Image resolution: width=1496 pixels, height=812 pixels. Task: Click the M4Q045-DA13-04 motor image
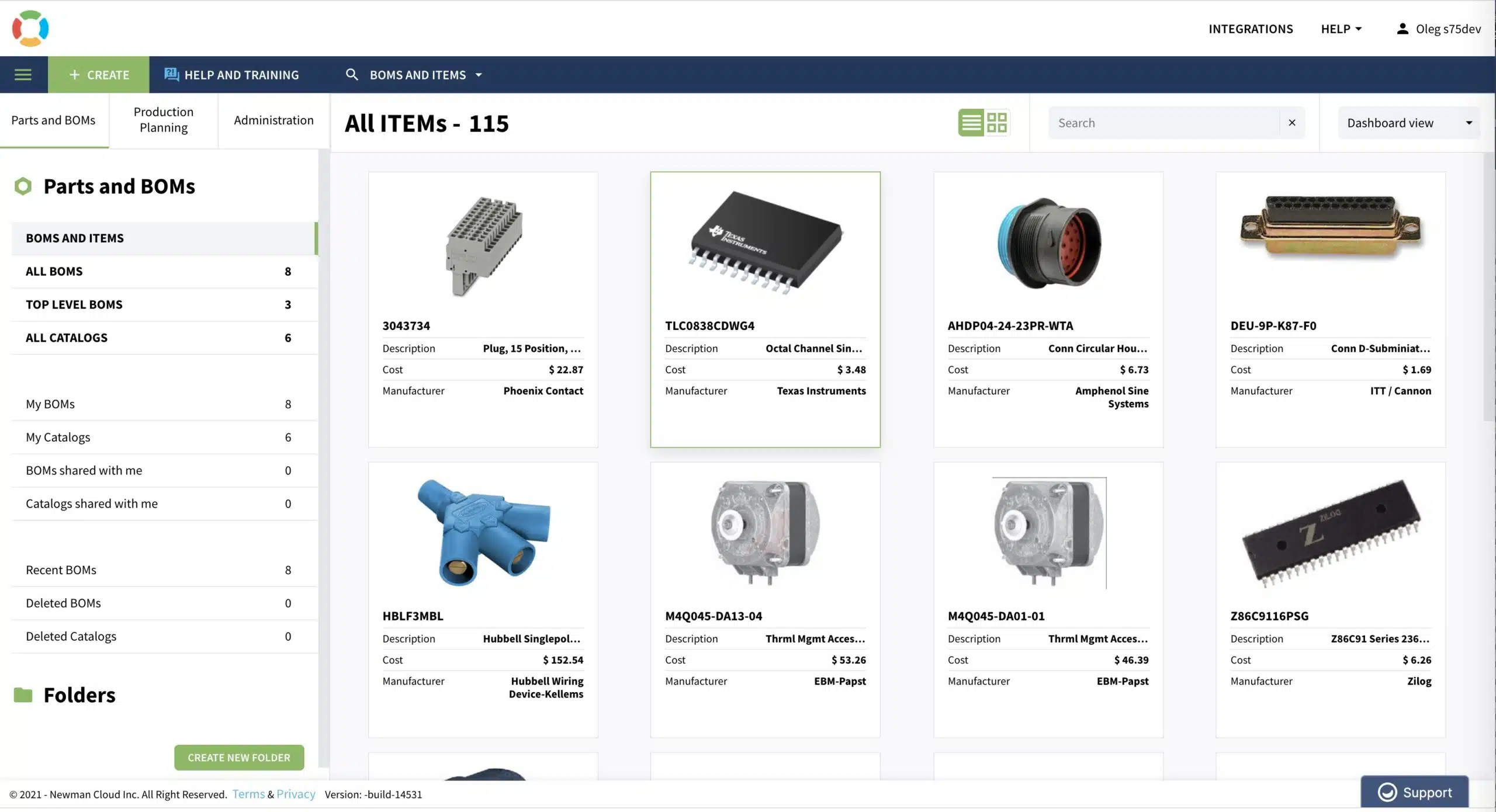click(x=766, y=532)
